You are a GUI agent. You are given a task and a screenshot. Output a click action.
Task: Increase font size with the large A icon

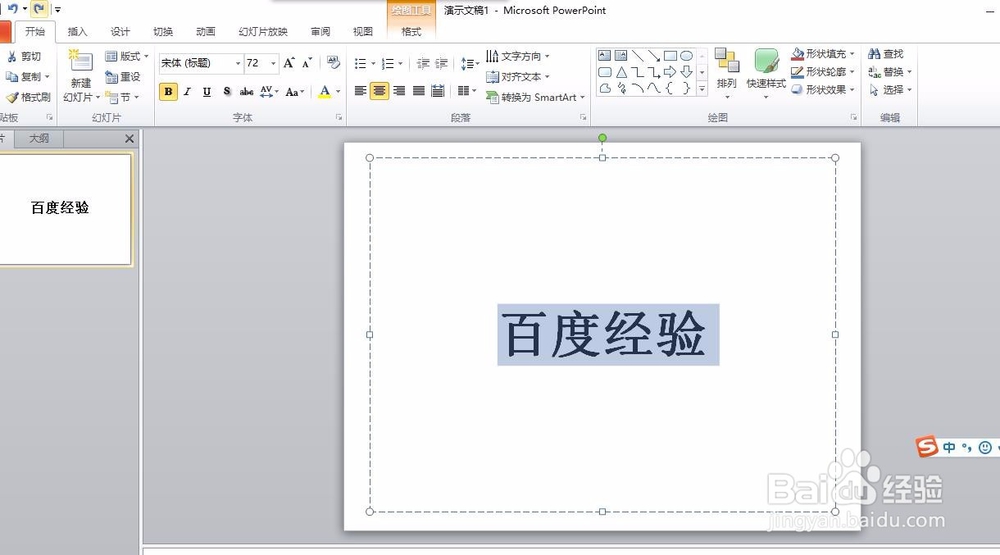pyautogui.click(x=289, y=63)
